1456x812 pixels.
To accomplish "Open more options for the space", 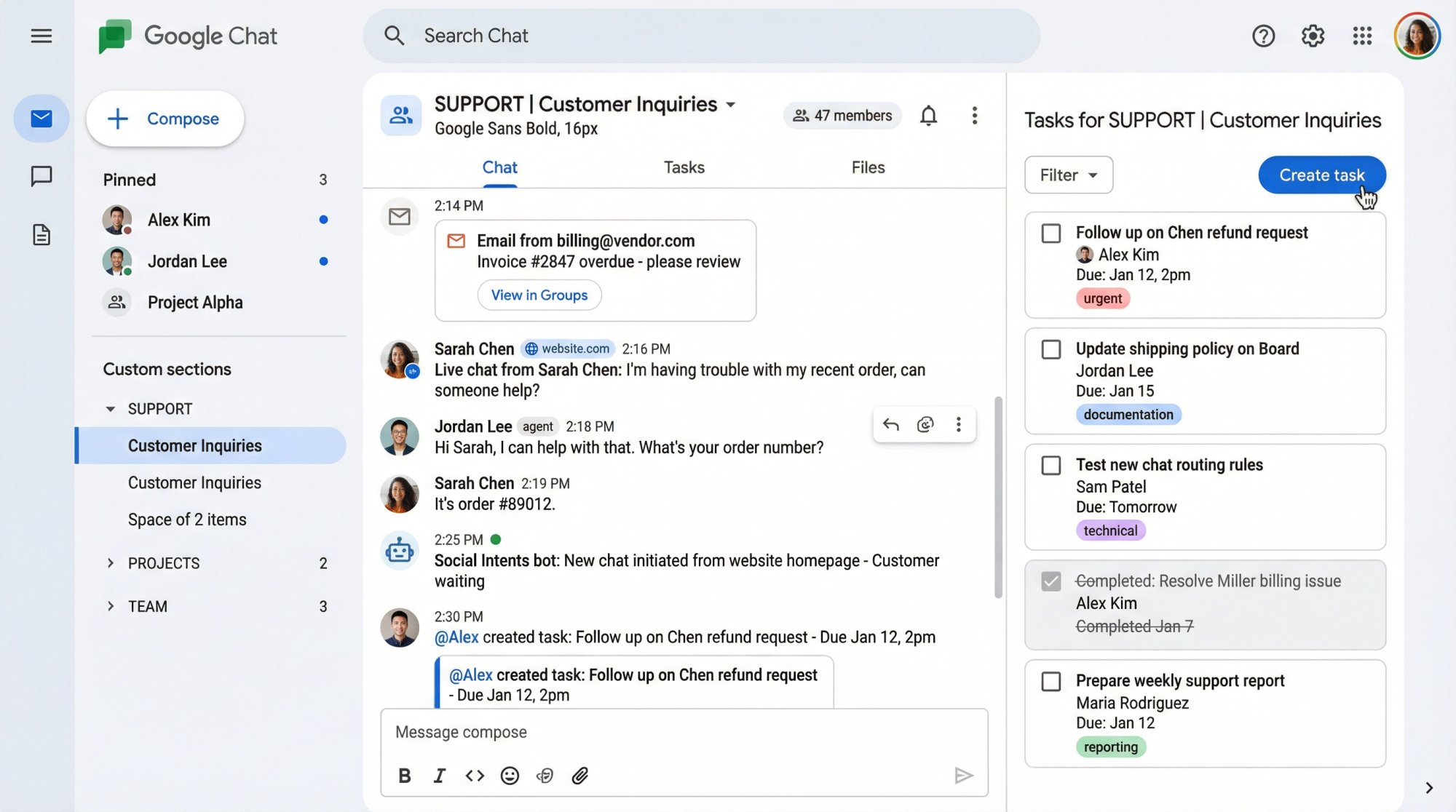I will click(x=975, y=115).
